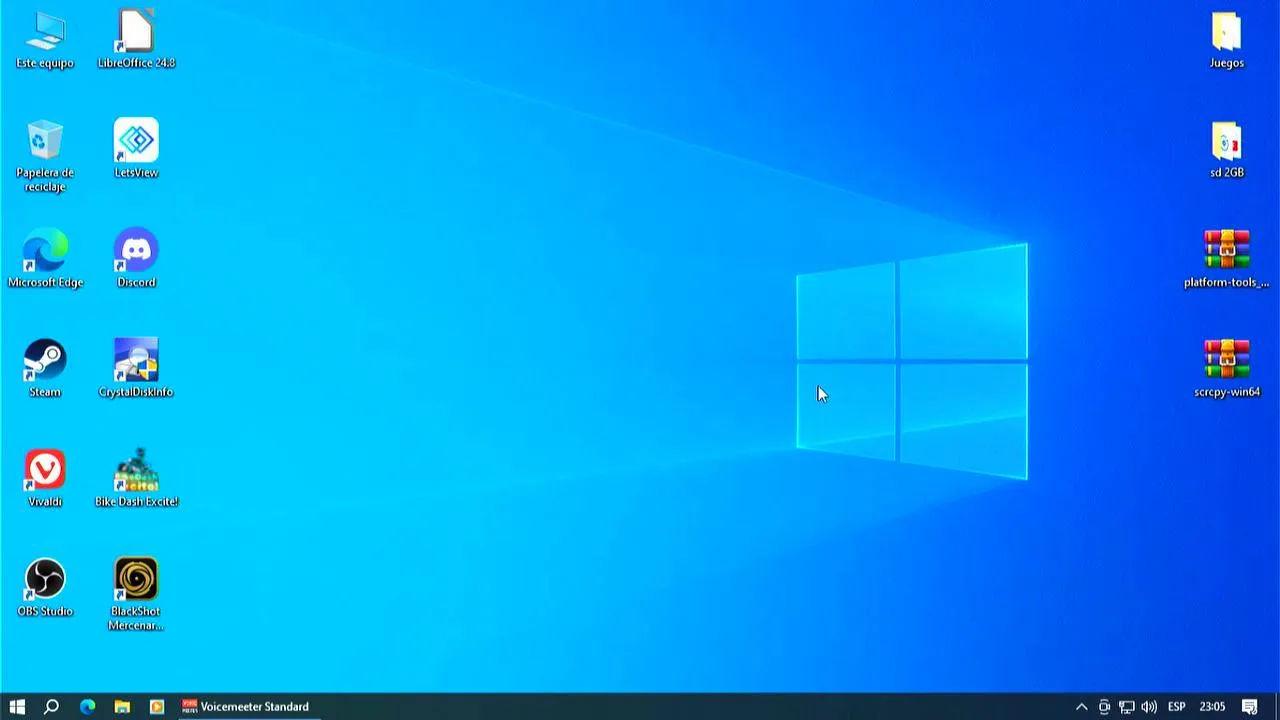
Task: Select the Papelera de reciclaje icon
Action: coord(45,156)
